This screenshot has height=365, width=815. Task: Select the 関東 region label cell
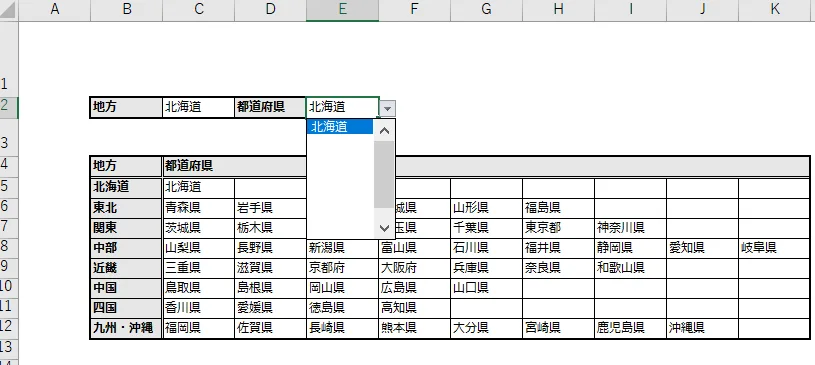pos(126,228)
